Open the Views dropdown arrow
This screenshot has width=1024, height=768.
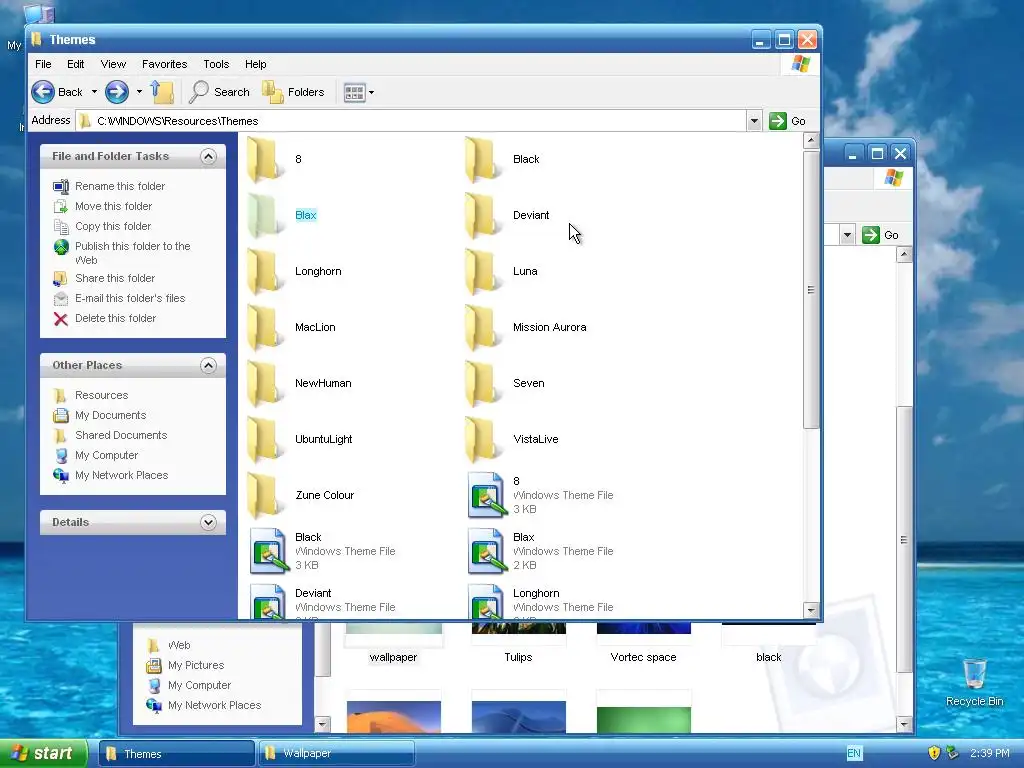coord(372,93)
